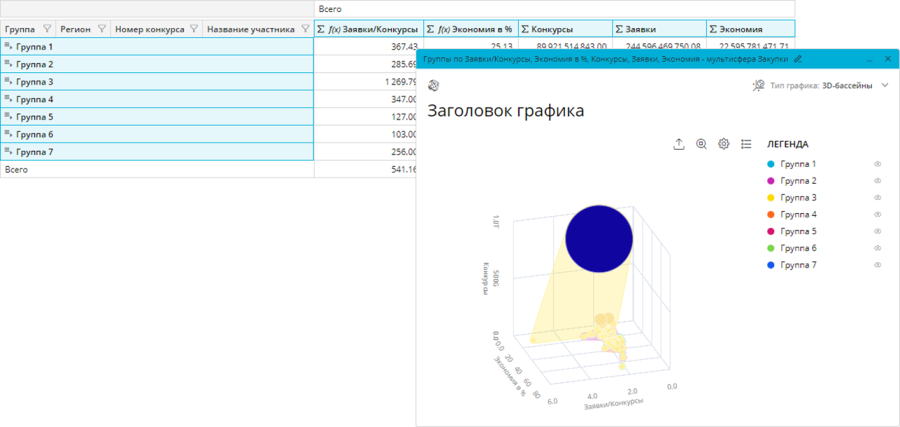
Task: Click the Заголовок графика chart title
Action: pos(505,111)
